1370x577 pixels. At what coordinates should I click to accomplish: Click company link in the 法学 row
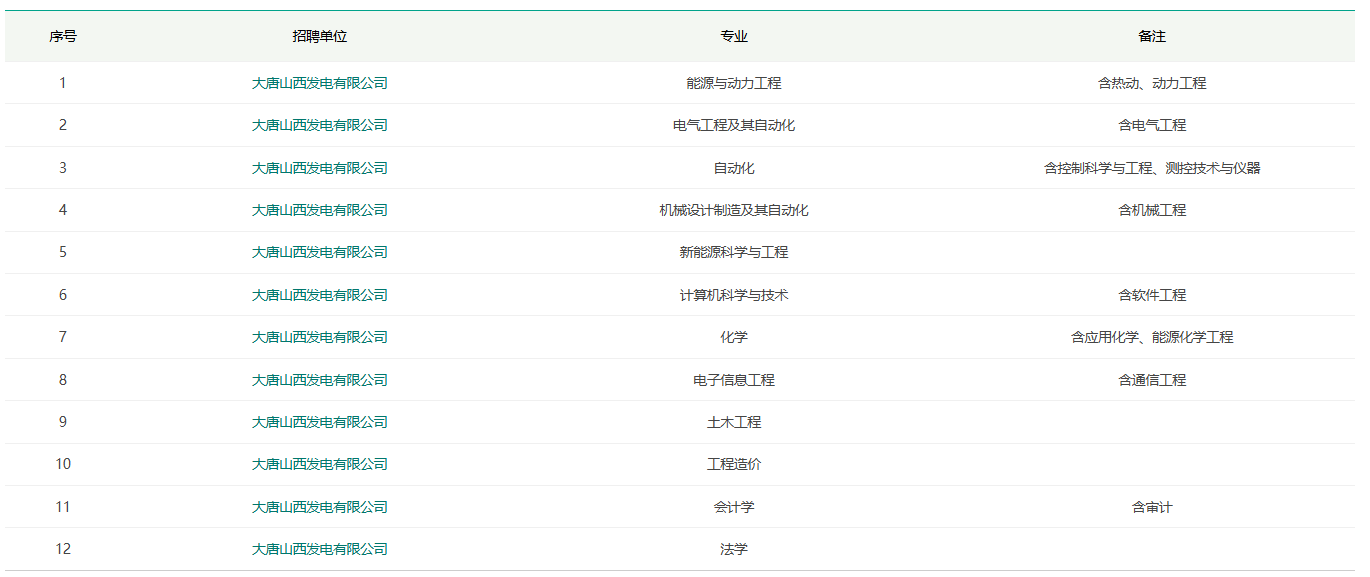(x=319, y=549)
